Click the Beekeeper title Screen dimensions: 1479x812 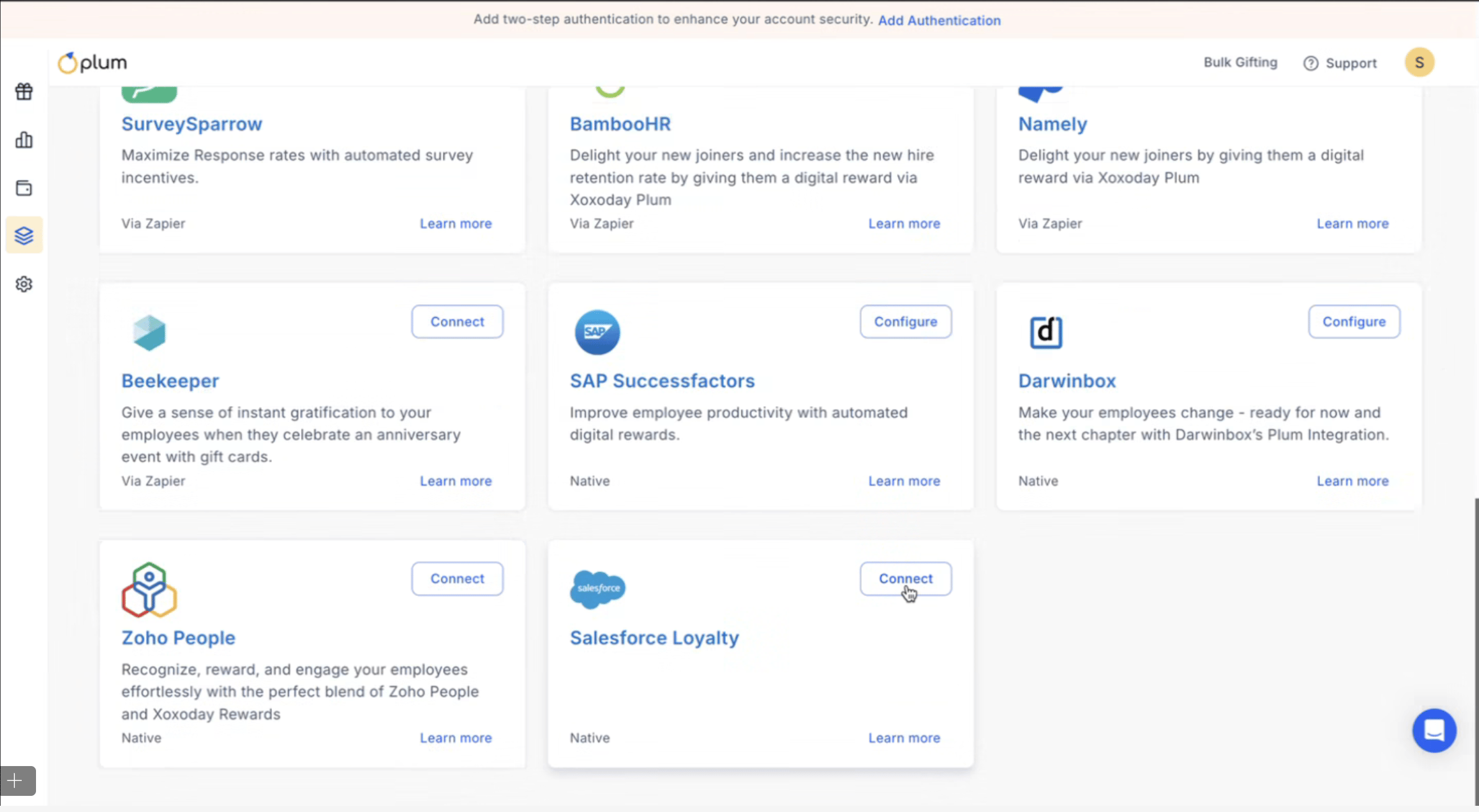(x=170, y=381)
